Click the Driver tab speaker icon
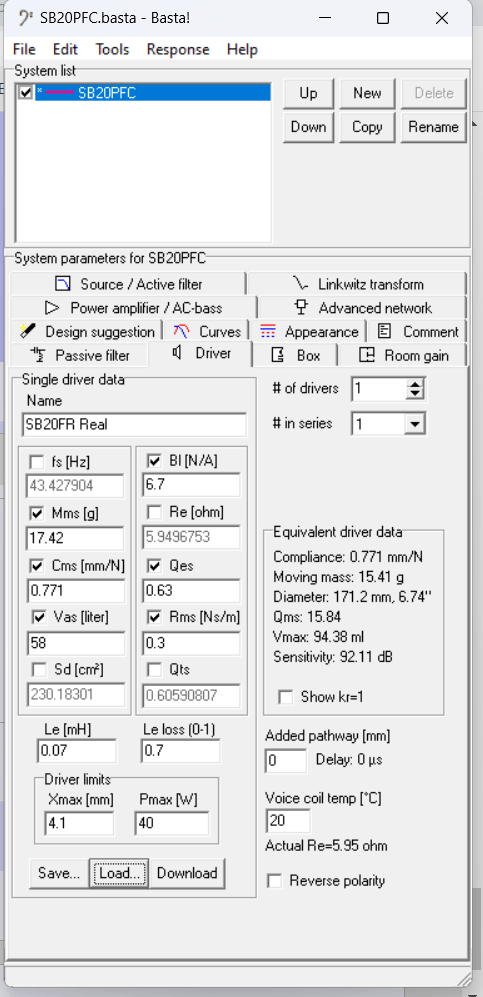 (x=179, y=352)
